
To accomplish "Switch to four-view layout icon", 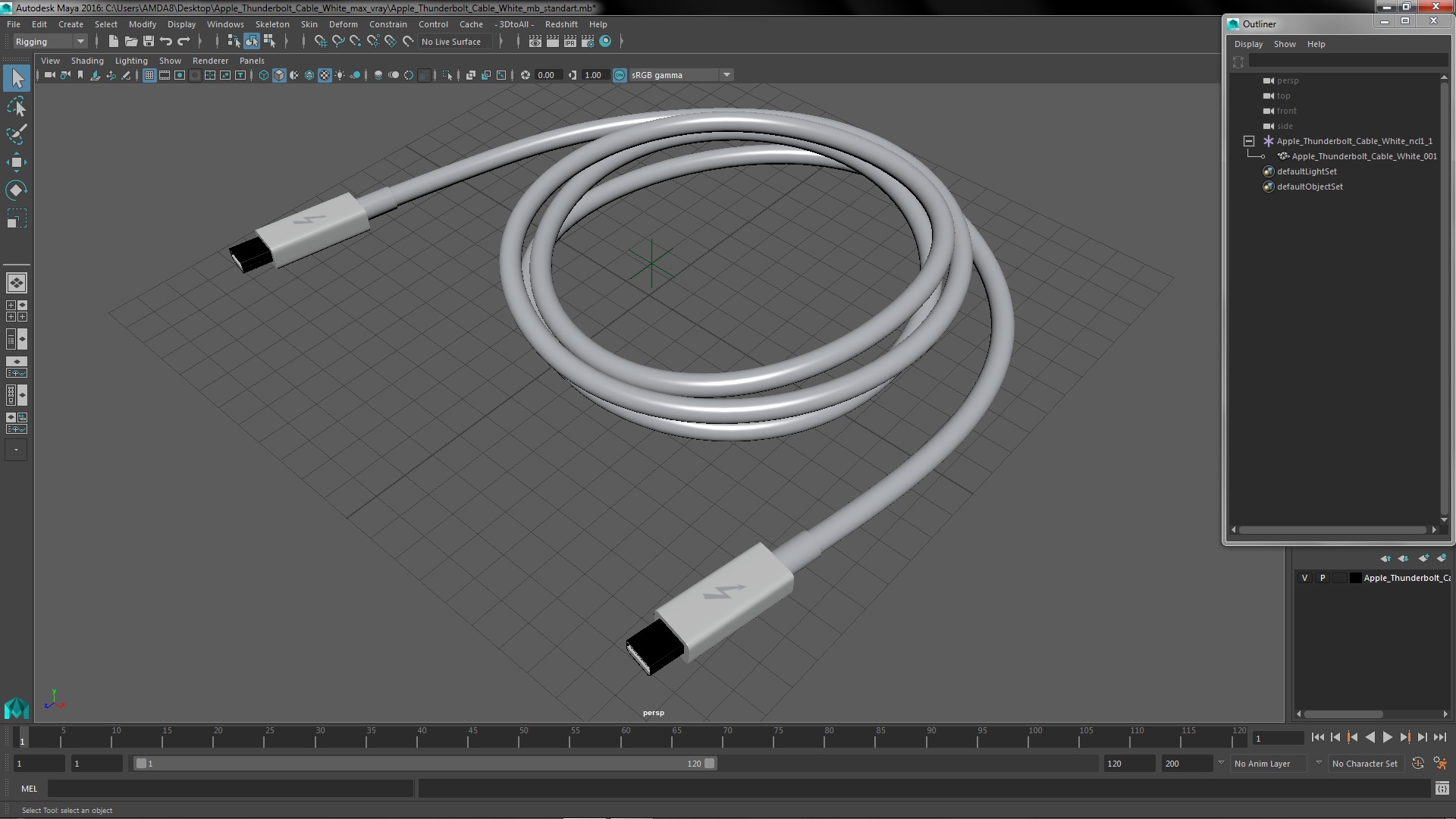I will point(16,311).
